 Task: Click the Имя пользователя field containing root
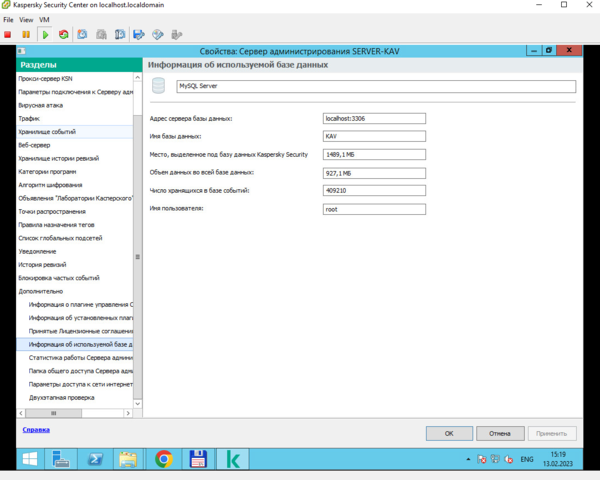pyautogui.click(x=374, y=209)
